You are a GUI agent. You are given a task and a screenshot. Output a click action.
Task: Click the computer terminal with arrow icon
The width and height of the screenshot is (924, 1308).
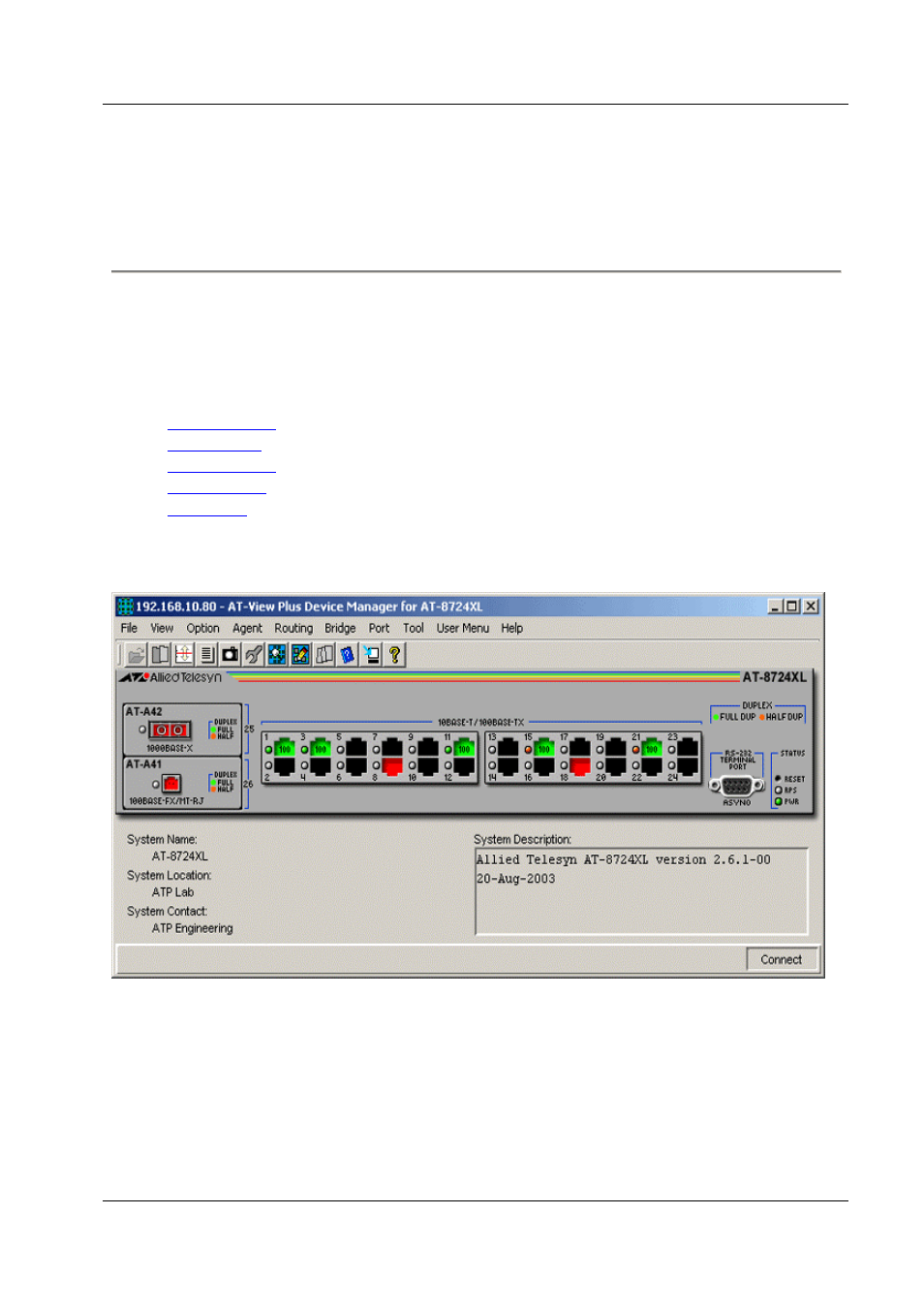click(371, 654)
